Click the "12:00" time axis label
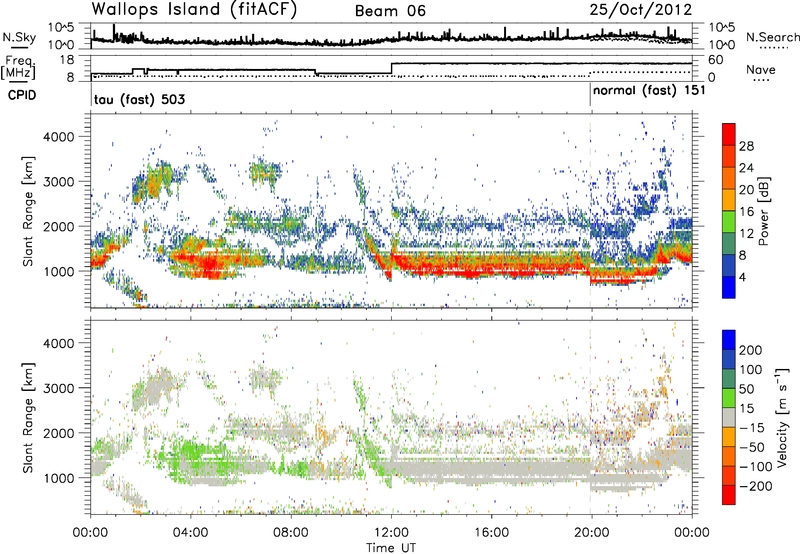 click(391, 533)
